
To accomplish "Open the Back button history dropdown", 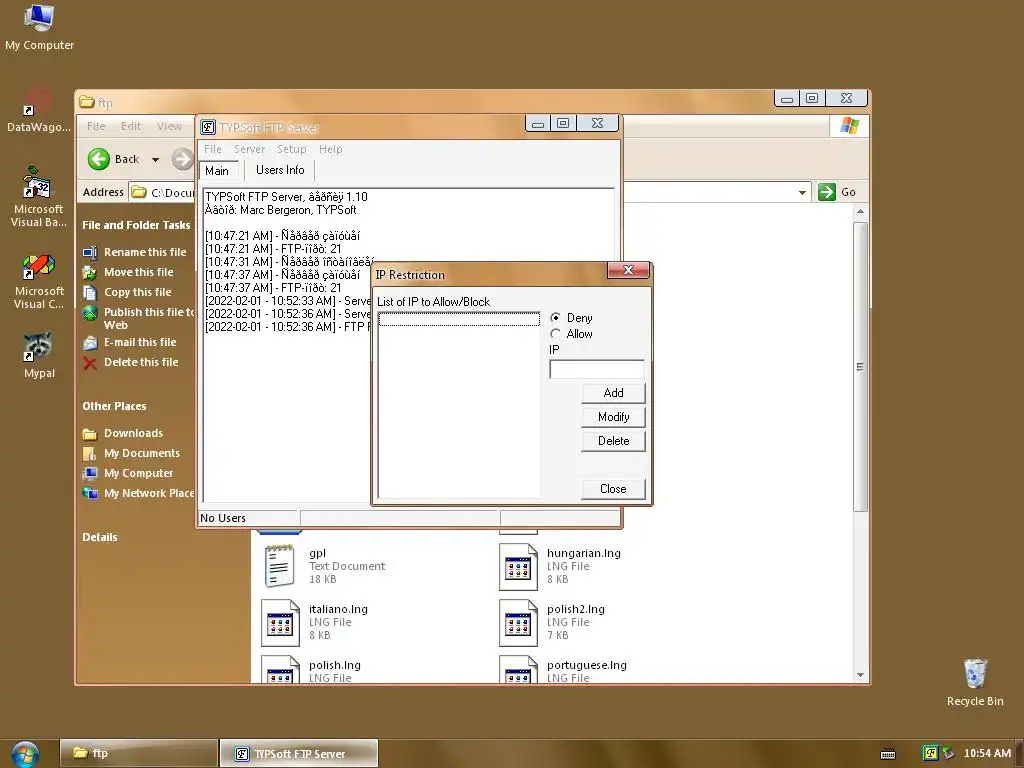I will pos(155,159).
